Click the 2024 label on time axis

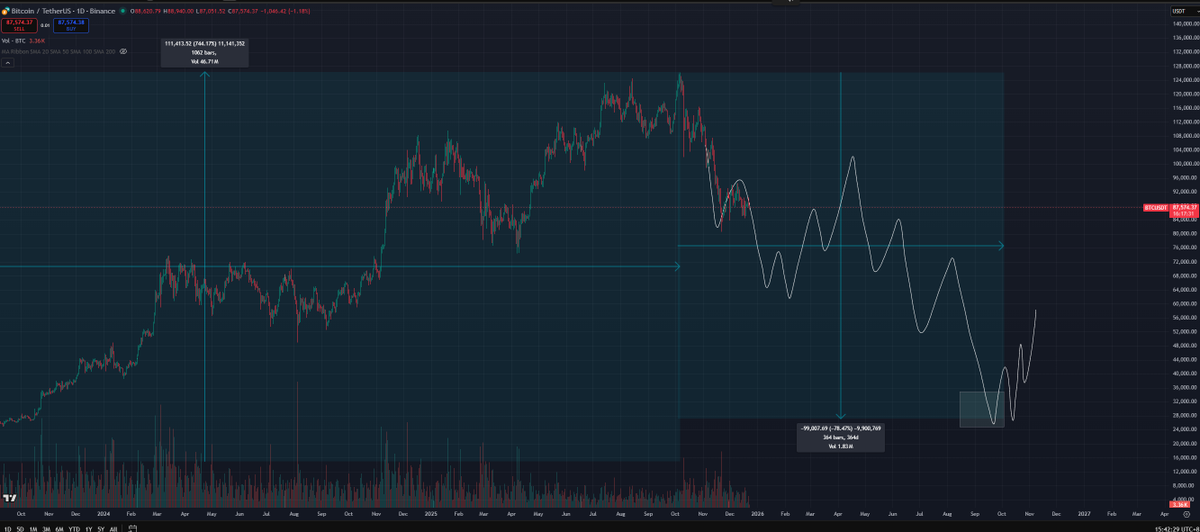click(103, 514)
